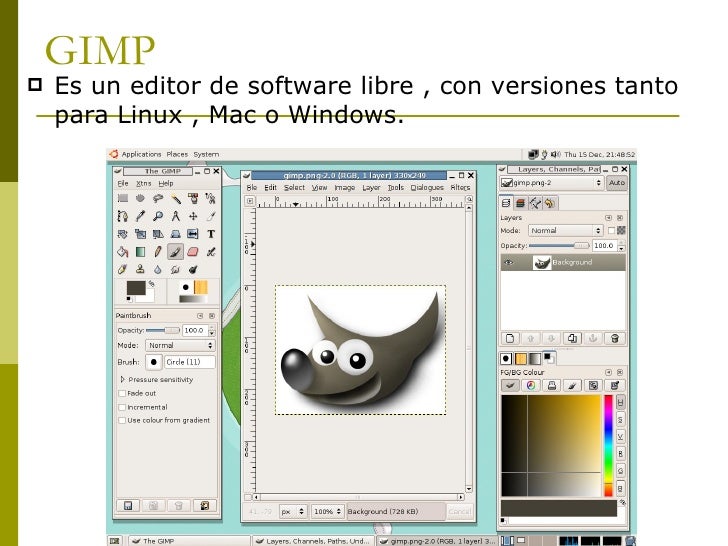Screen dimensions: 728x546
Task: Open Xtns menu in The GIMP
Action: 143,183
